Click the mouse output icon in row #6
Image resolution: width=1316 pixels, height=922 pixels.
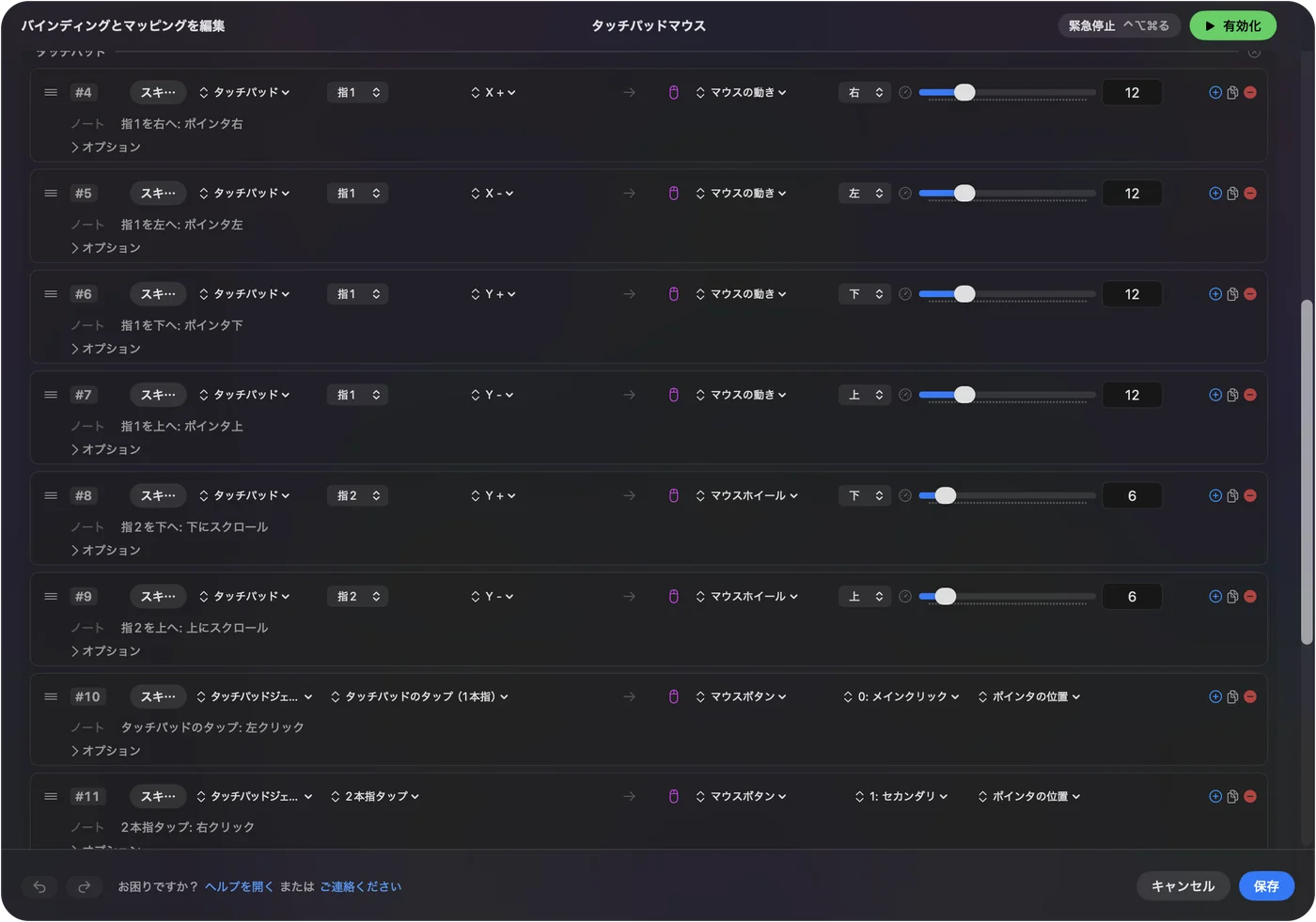click(x=674, y=294)
